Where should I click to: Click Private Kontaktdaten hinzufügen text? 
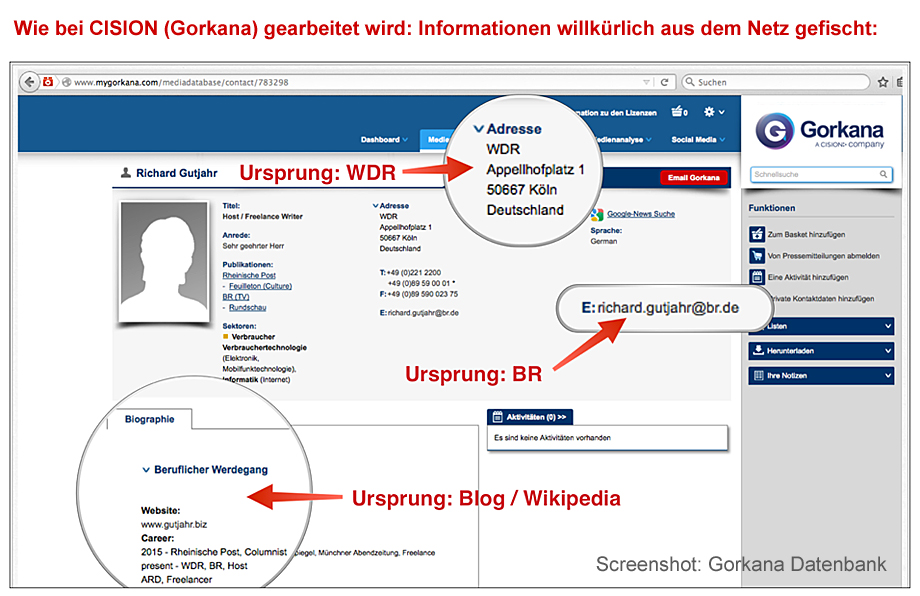click(x=821, y=299)
